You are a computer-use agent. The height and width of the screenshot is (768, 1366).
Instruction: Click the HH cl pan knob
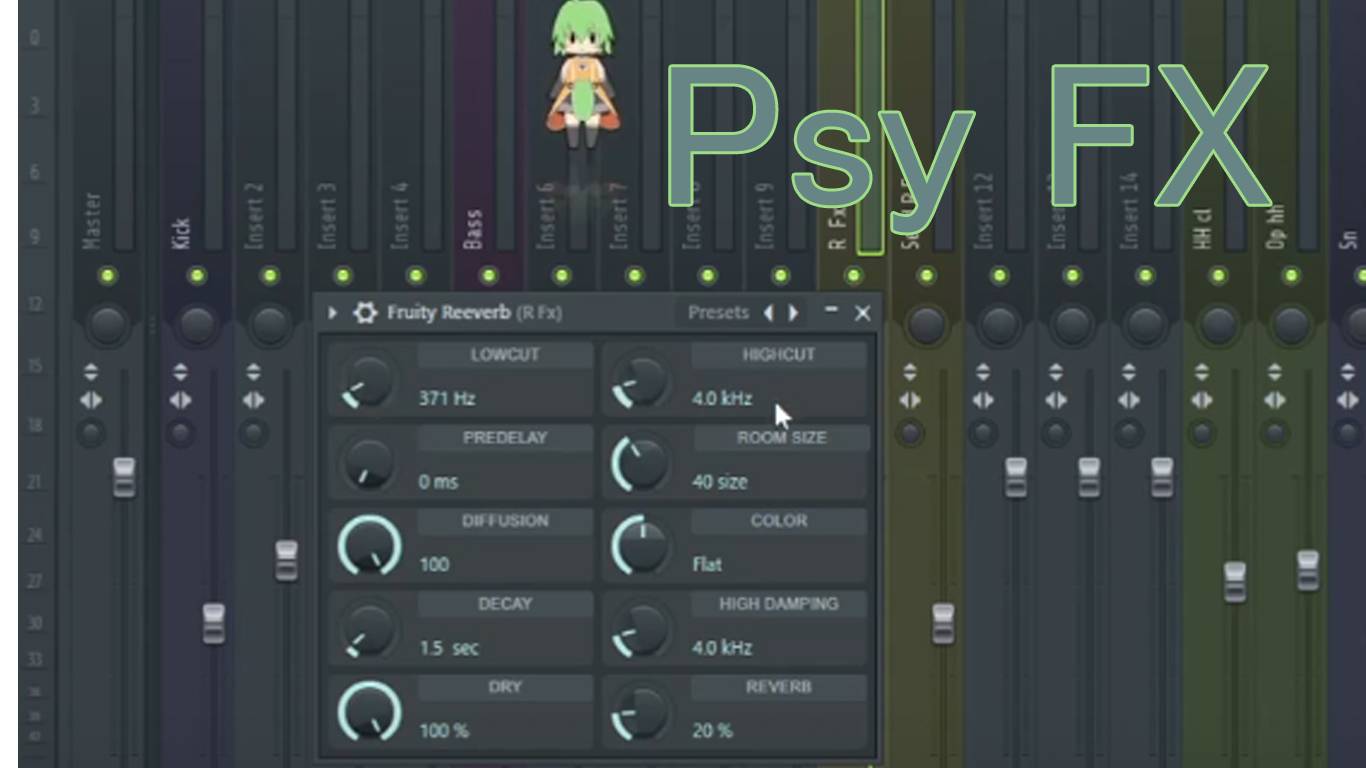click(x=1219, y=324)
